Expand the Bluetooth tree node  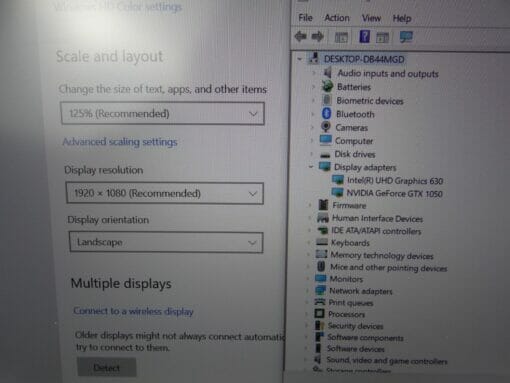[x=313, y=114]
